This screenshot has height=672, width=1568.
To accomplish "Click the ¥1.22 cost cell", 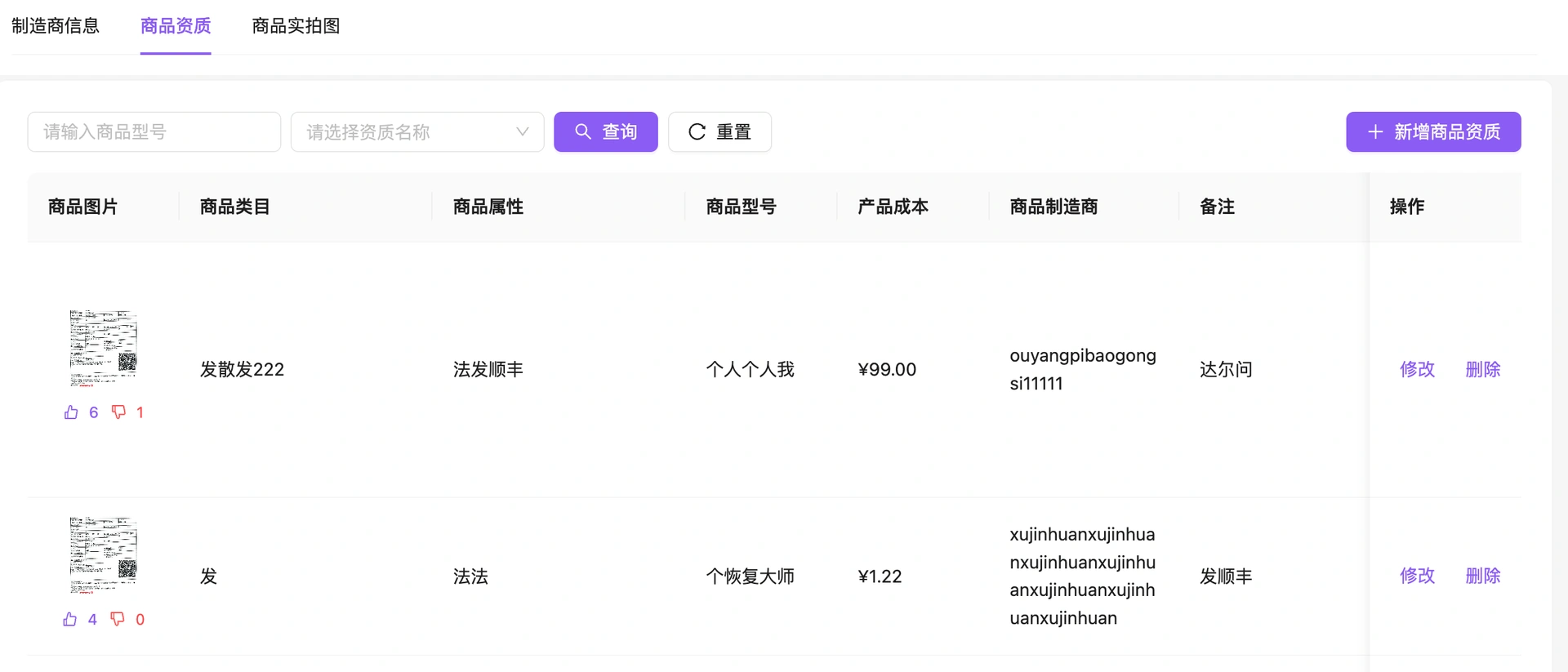I will (880, 576).
